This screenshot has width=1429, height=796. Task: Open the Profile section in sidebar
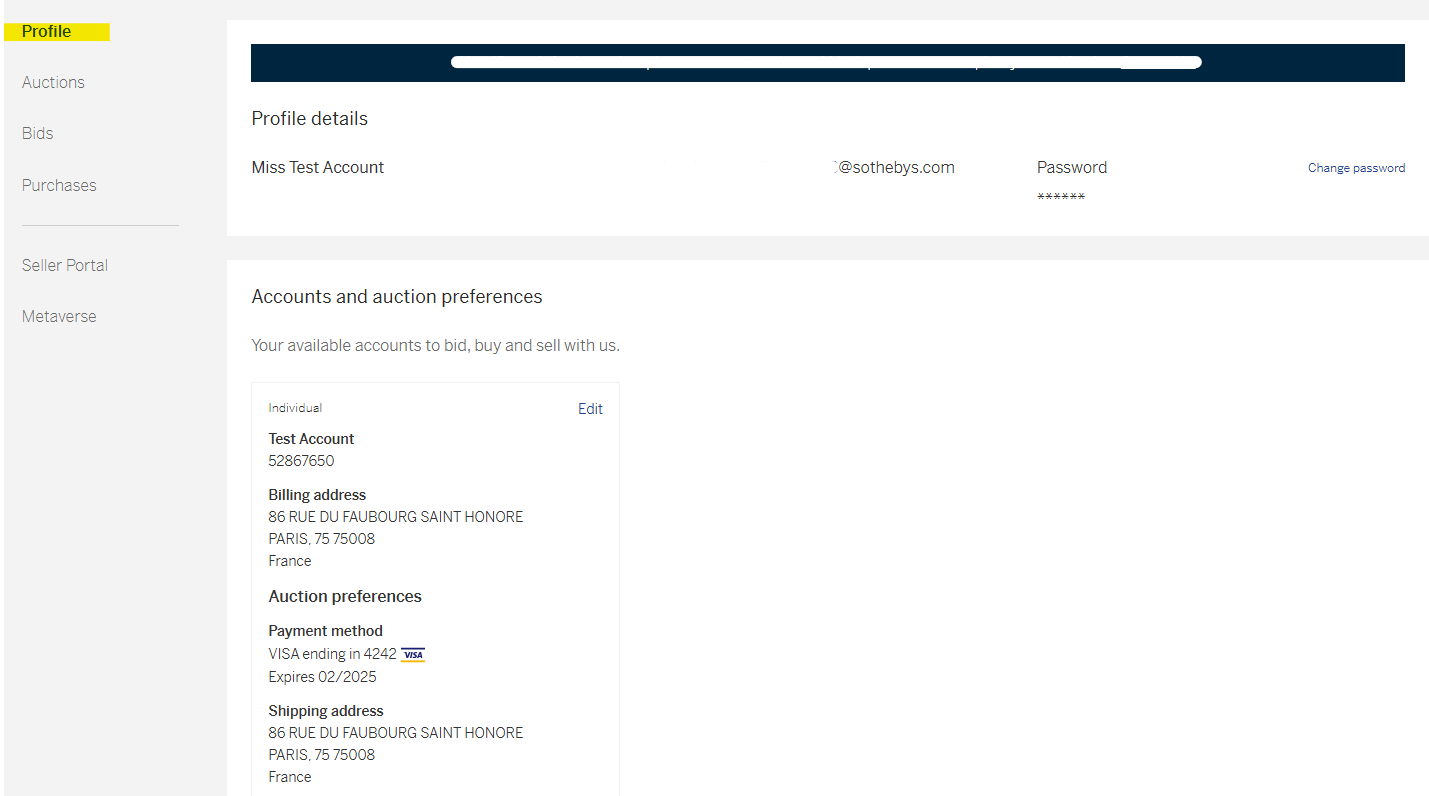(47, 31)
